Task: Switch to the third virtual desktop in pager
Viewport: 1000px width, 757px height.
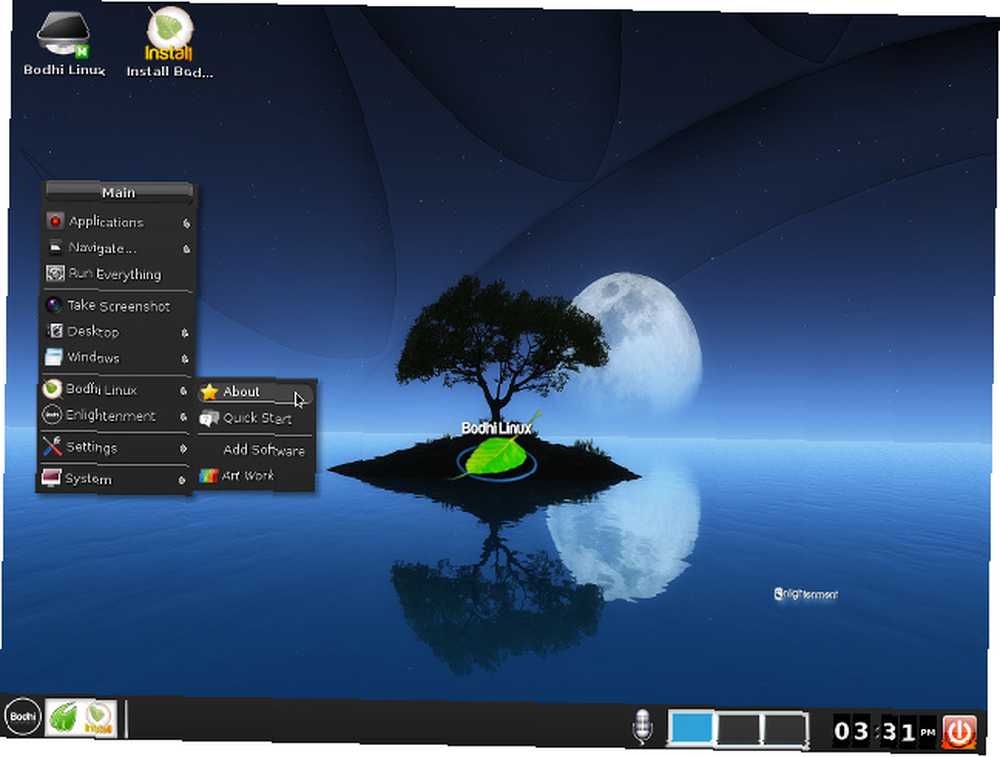Action: click(784, 729)
